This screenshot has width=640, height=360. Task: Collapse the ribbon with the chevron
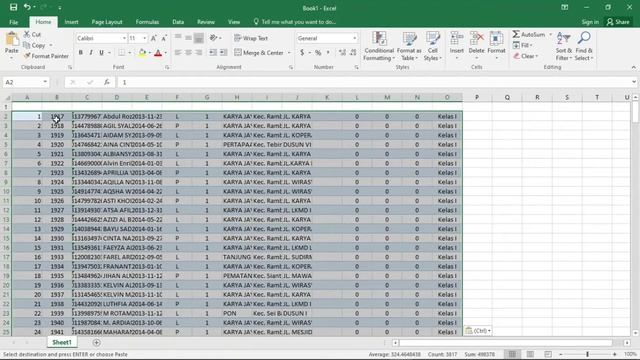tap(633, 67)
